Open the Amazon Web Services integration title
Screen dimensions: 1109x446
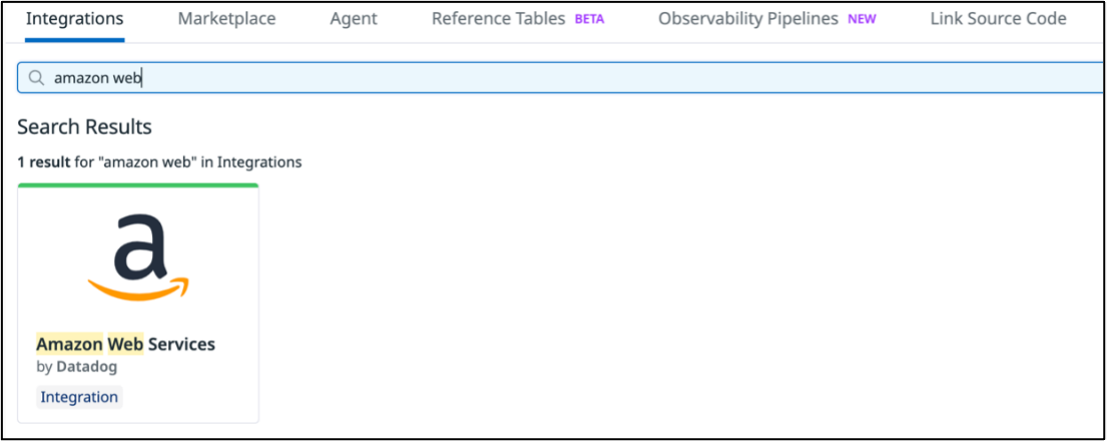(126, 344)
